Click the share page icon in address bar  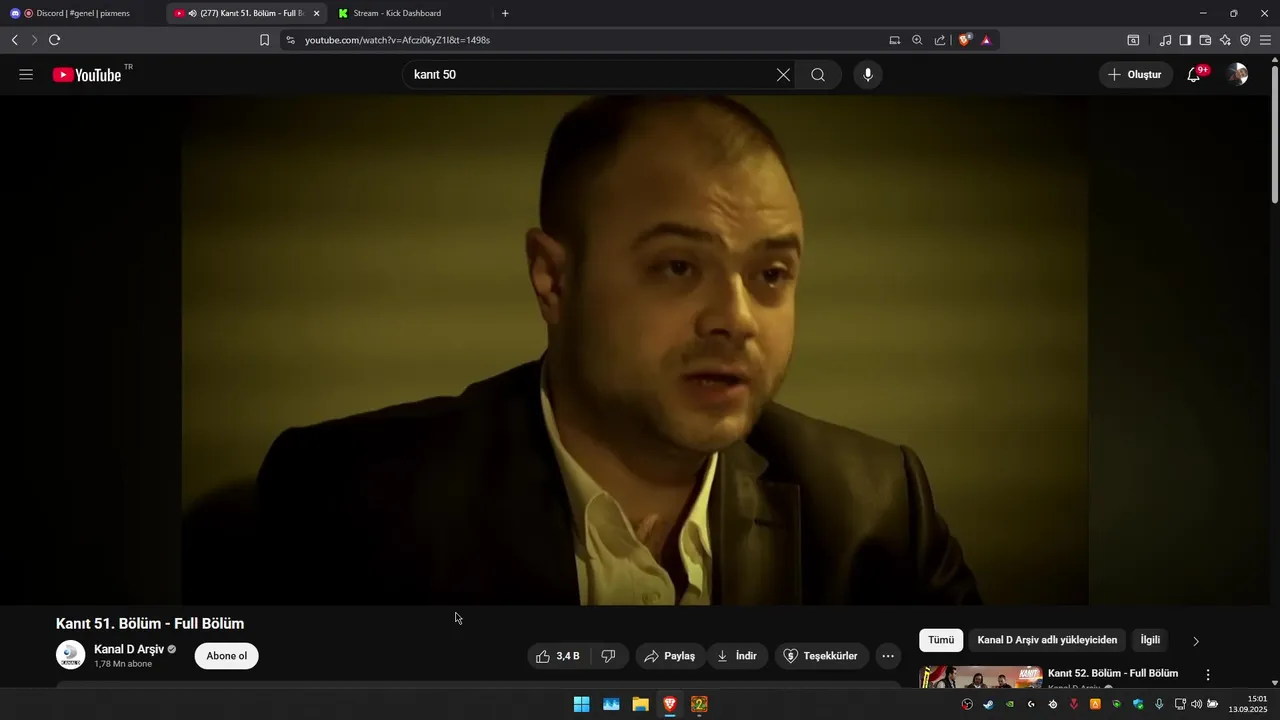[940, 40]
